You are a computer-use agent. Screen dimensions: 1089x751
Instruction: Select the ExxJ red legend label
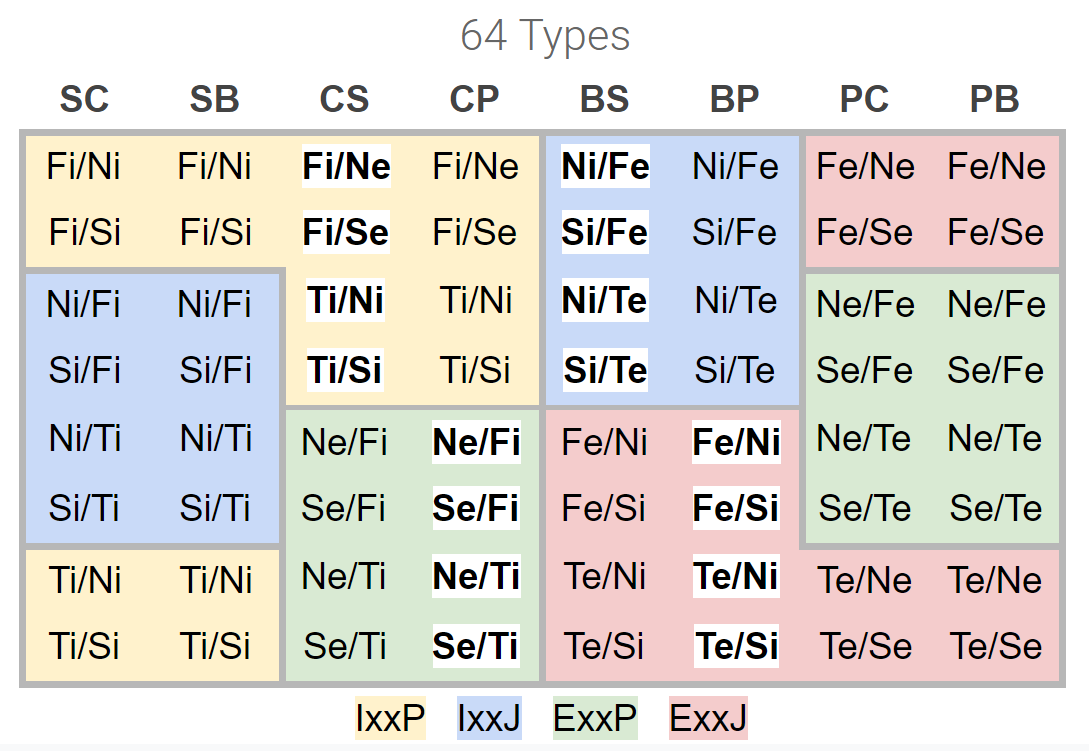tap(708, 718)
